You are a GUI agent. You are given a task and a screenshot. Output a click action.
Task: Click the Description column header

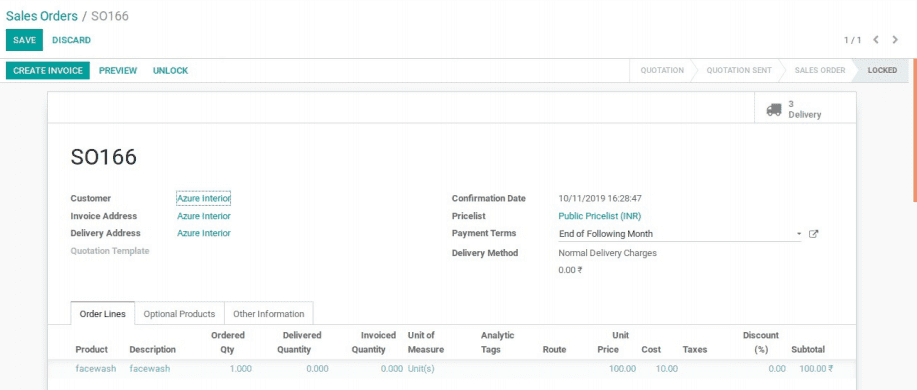coord(153,350)
